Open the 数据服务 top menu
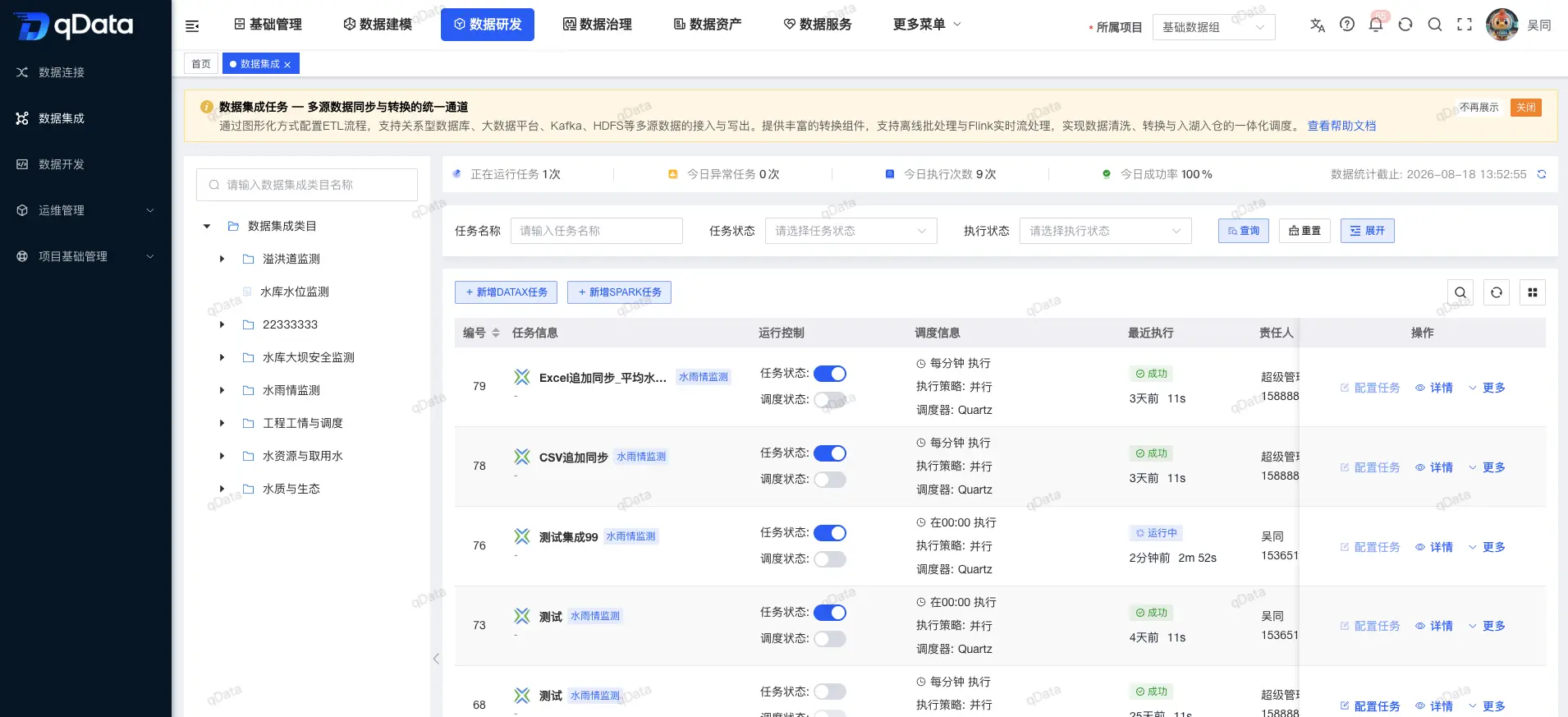This screenshot has width=1568, height=717. [818, 25]
